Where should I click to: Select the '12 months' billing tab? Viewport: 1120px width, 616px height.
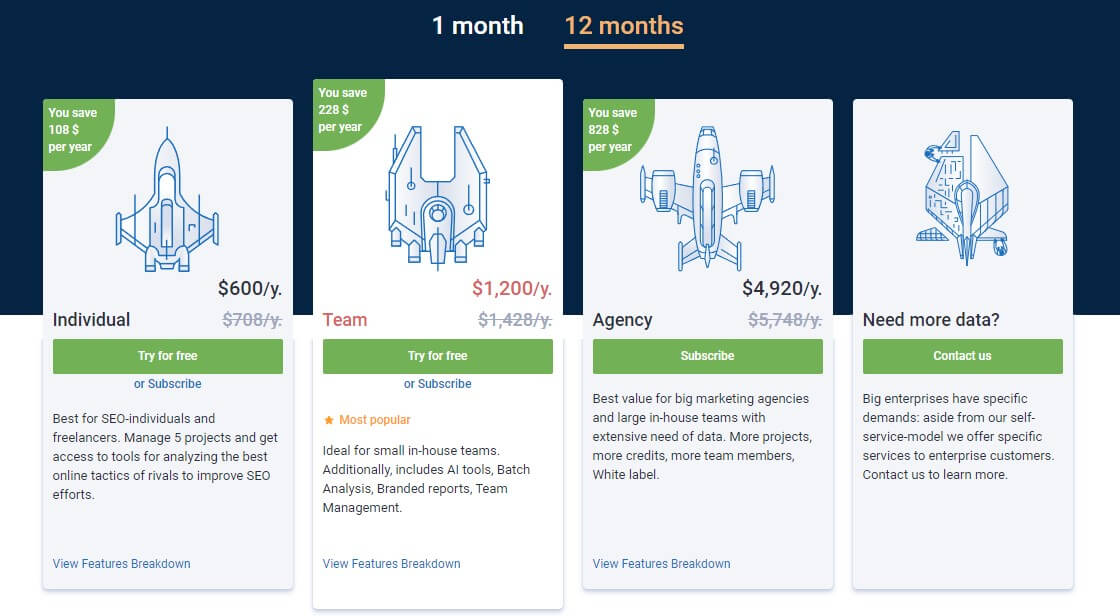coord(623,26)
